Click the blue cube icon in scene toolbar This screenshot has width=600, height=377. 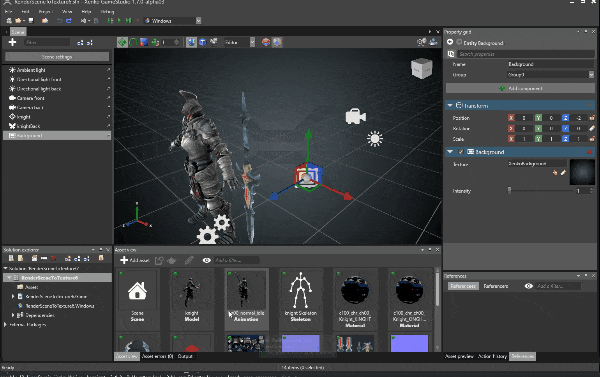(202, 42)
